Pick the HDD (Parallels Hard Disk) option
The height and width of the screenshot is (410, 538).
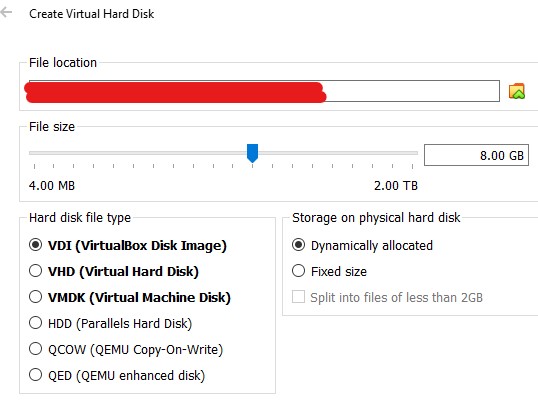click(35, 323)
